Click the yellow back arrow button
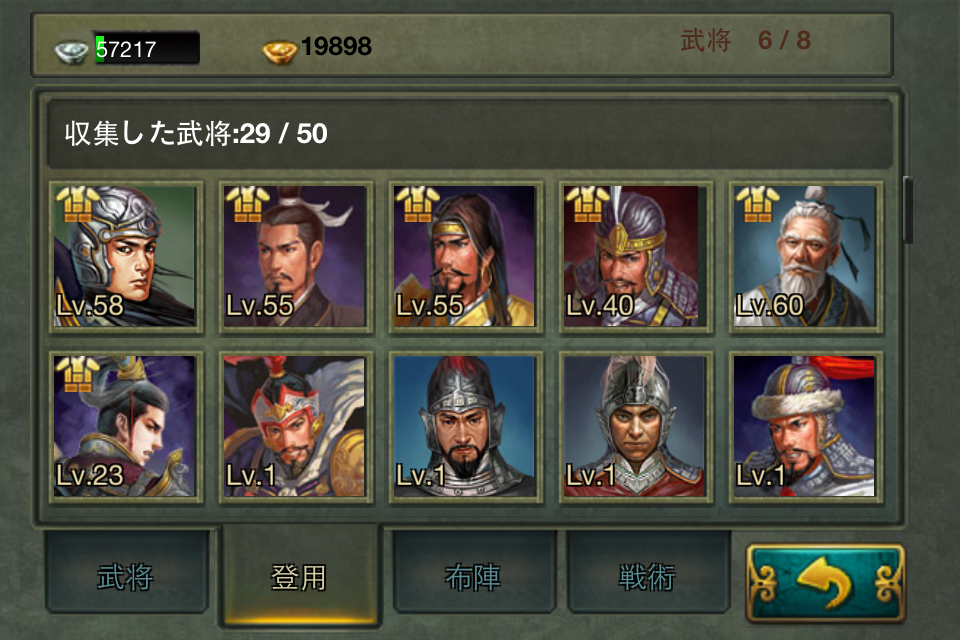960x640 pixels. click(x=825, y=584)
